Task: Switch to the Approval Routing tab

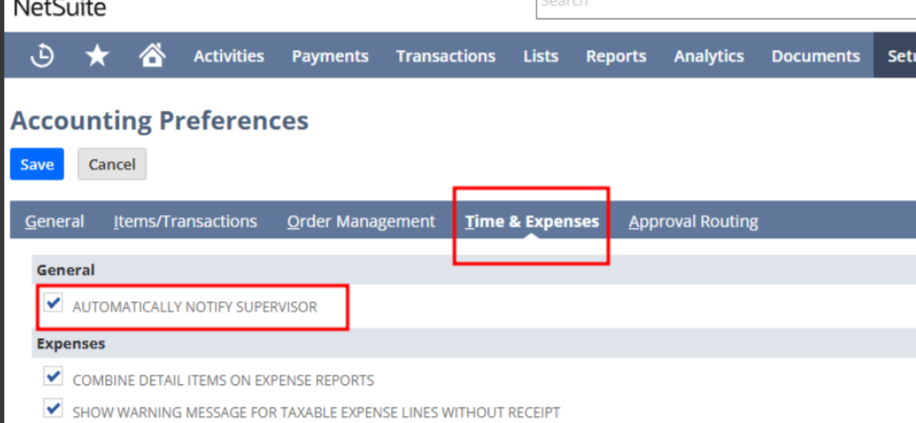Action: 693,221
